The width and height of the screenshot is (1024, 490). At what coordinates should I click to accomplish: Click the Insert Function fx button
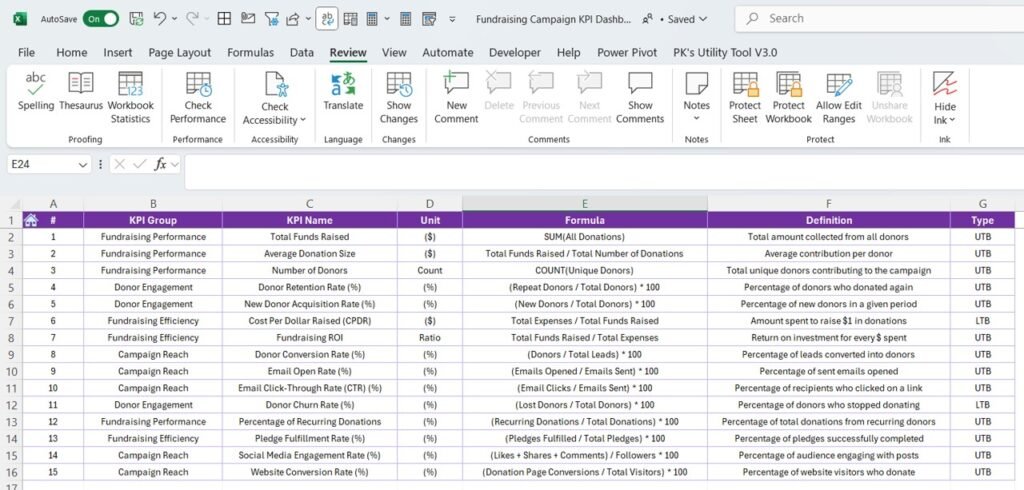[159, 165]
